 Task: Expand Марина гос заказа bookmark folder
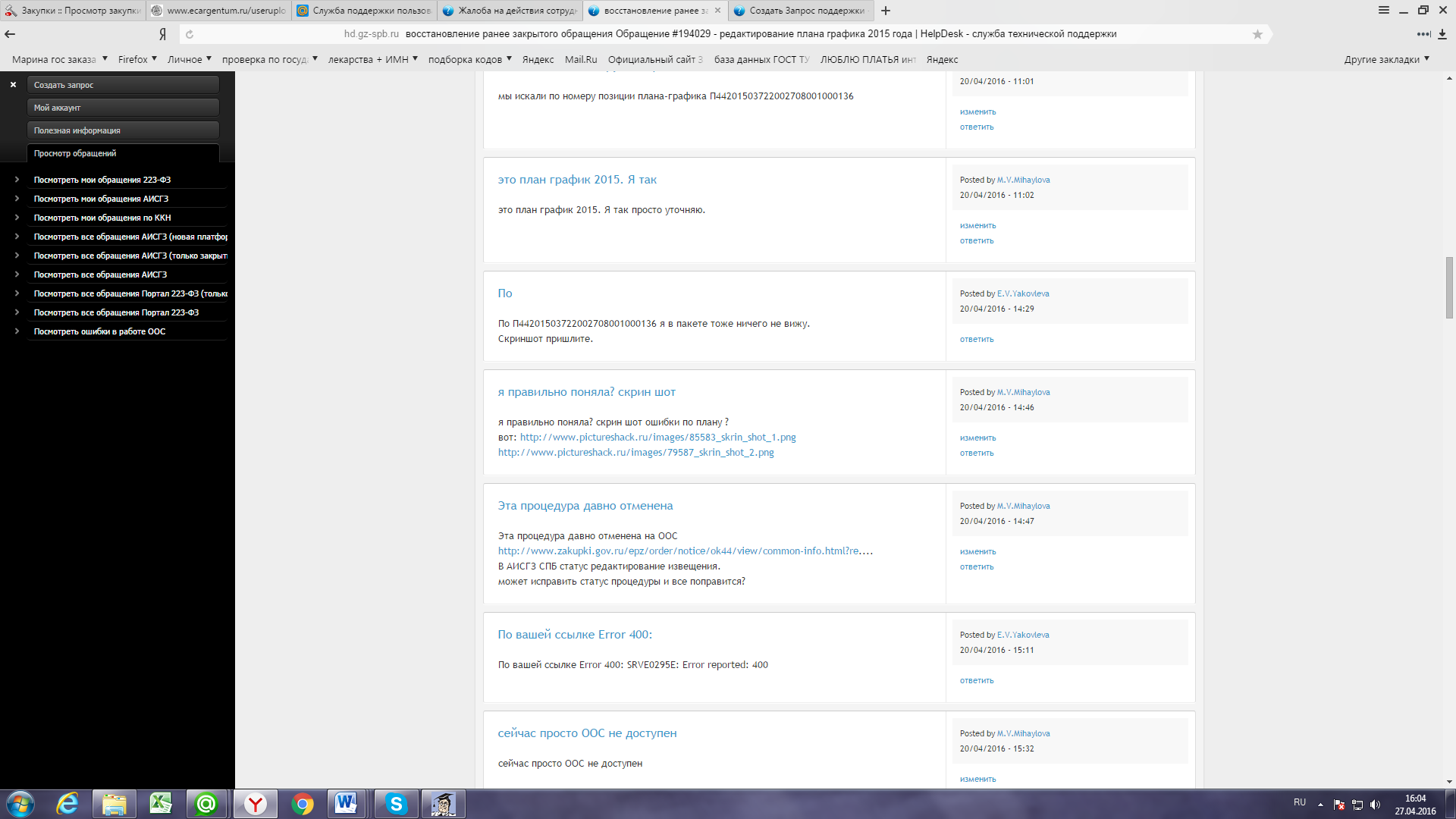coord(60,59)
